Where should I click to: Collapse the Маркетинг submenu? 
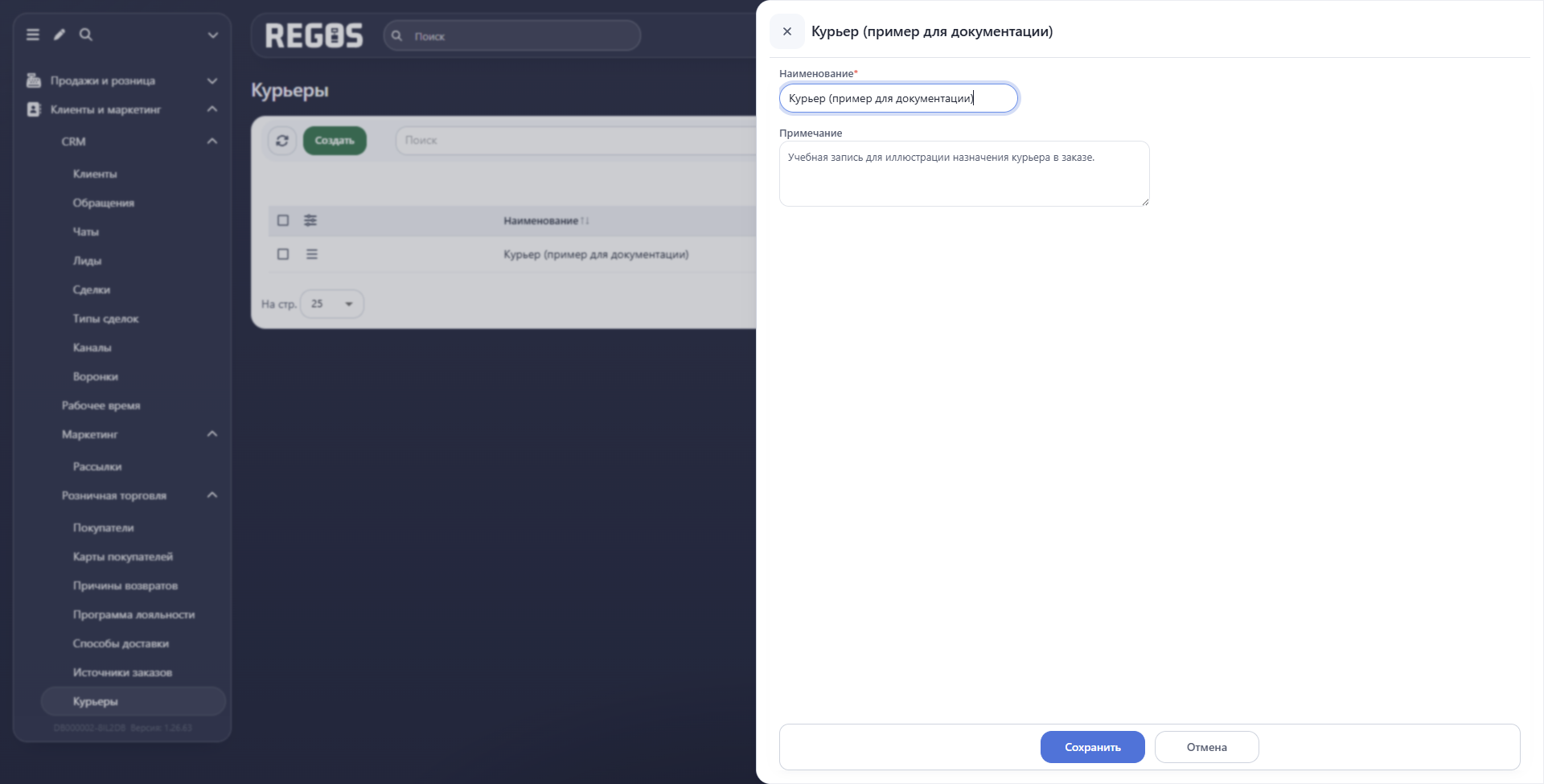point(212,434)
